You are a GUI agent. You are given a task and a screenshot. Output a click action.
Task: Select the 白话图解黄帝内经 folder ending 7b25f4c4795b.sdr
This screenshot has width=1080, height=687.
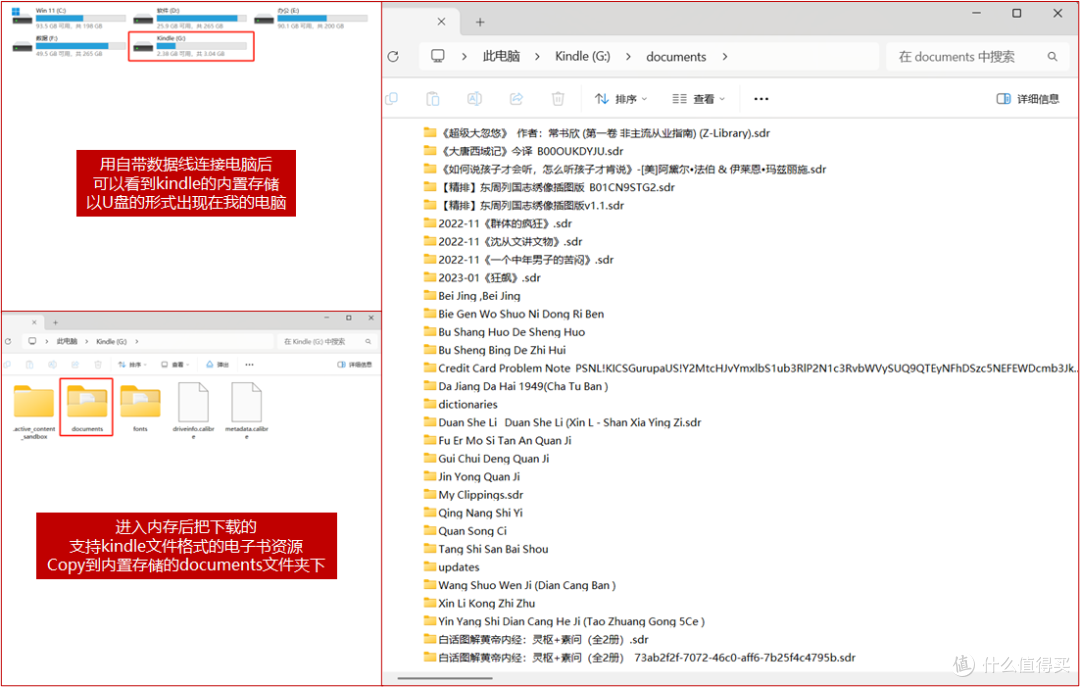[639, 657]
